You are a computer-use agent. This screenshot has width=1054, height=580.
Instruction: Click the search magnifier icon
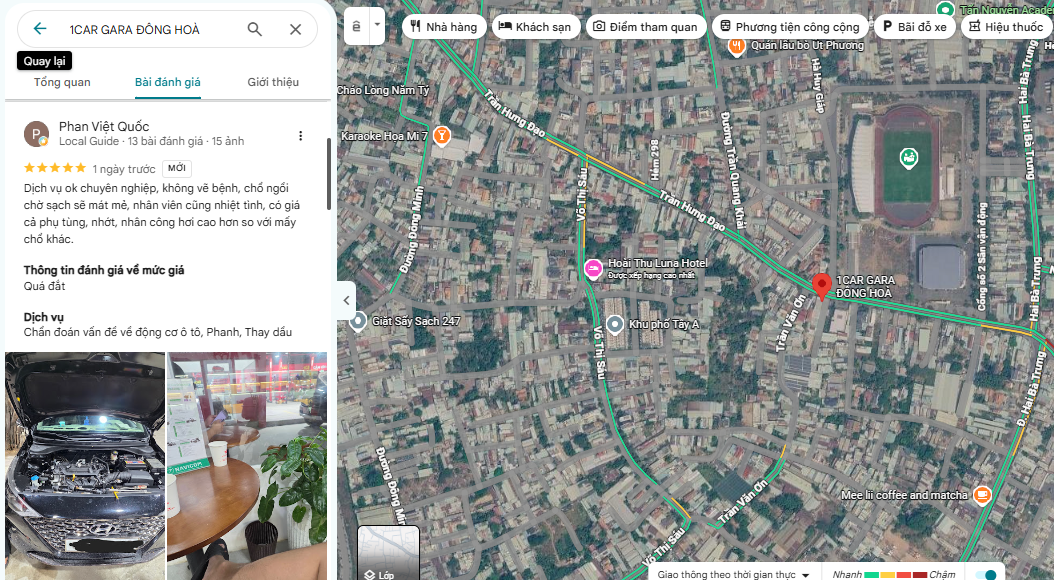point(255,29)
